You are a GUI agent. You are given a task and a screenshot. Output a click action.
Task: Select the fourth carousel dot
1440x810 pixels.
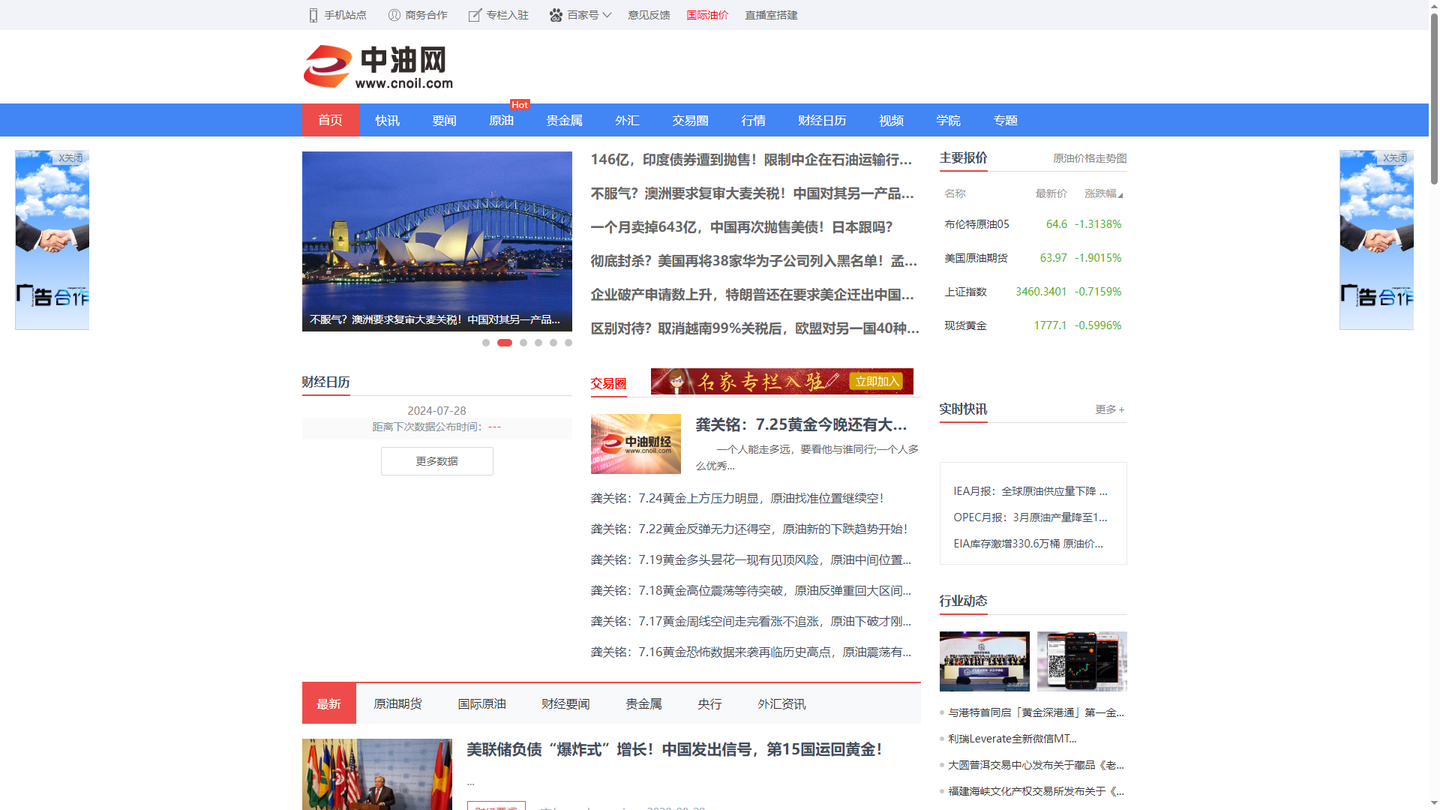click(x=538, y=343)
